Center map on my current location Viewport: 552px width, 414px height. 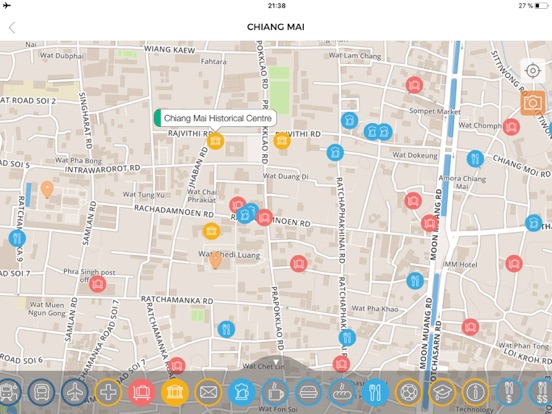click(533, 71)
